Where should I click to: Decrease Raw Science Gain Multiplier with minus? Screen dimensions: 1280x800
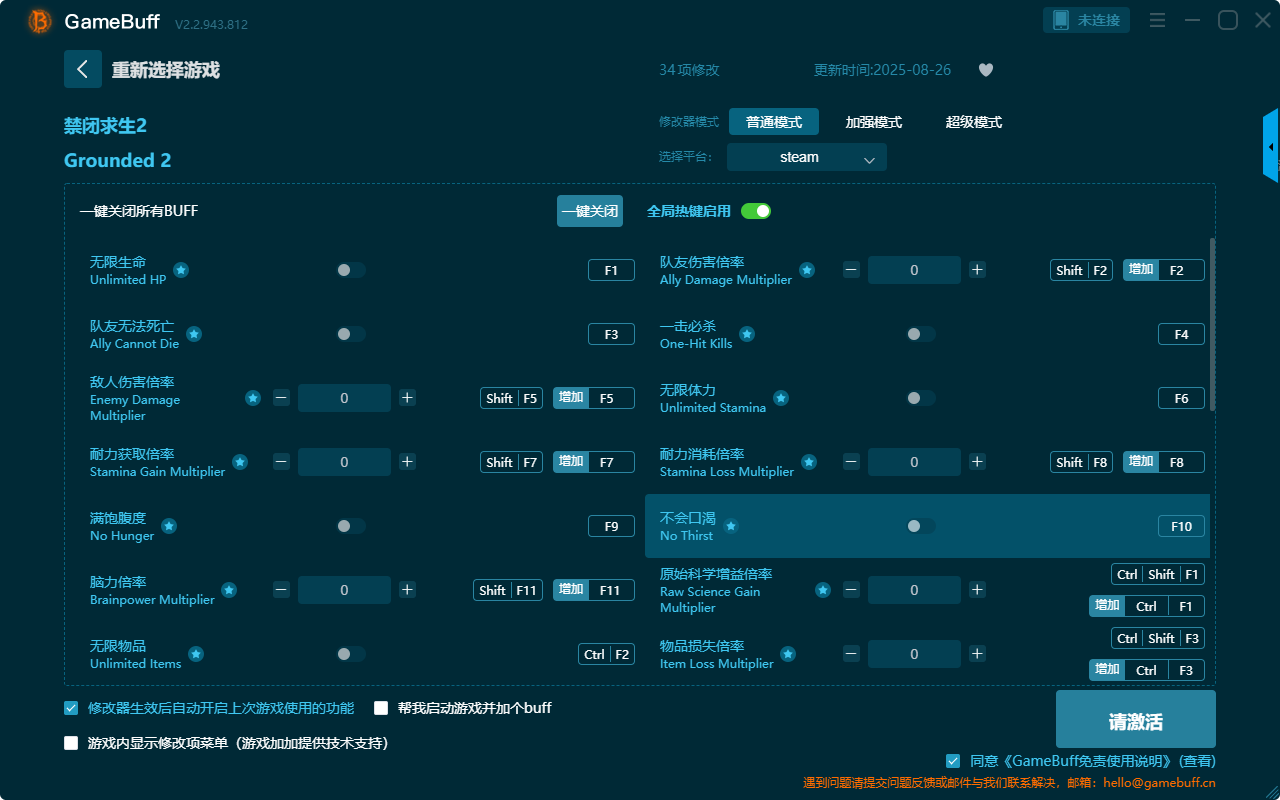[x=851, y=590]
